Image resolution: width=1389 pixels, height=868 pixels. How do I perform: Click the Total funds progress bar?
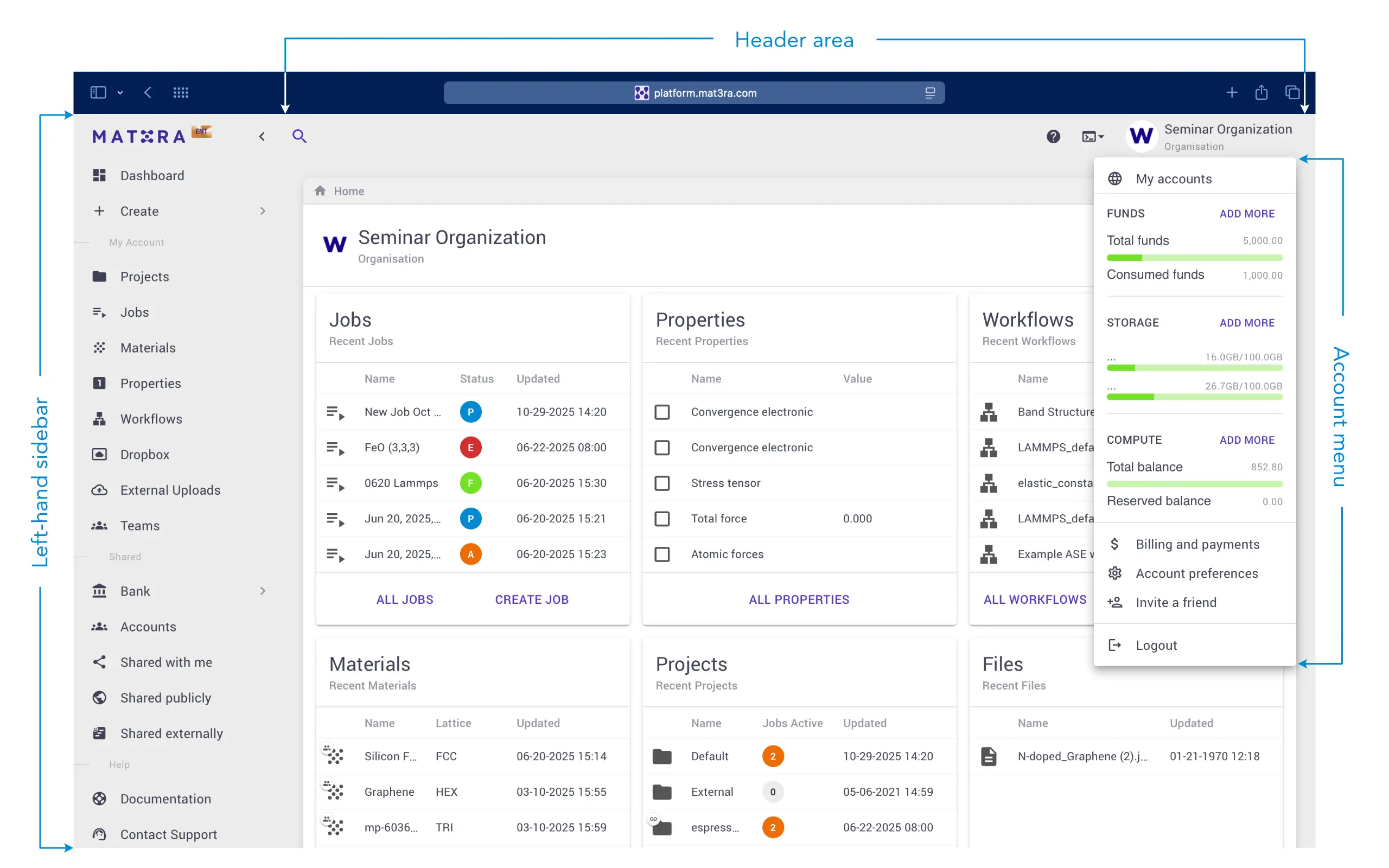pos(1194,258)
